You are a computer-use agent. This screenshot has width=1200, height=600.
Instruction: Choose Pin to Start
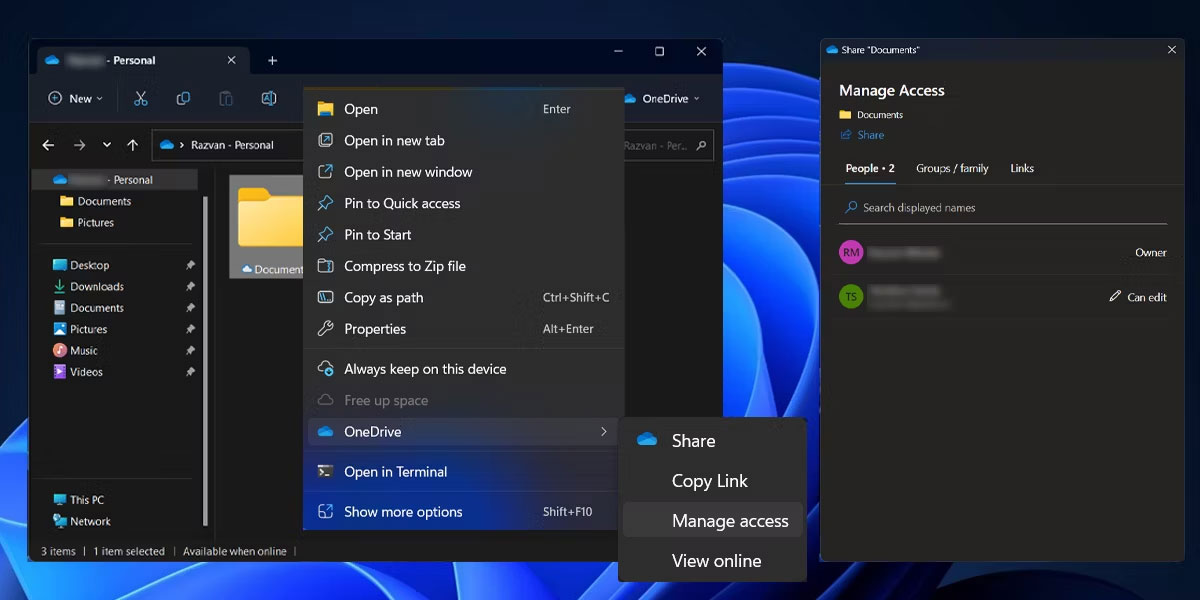click(464, 234)
